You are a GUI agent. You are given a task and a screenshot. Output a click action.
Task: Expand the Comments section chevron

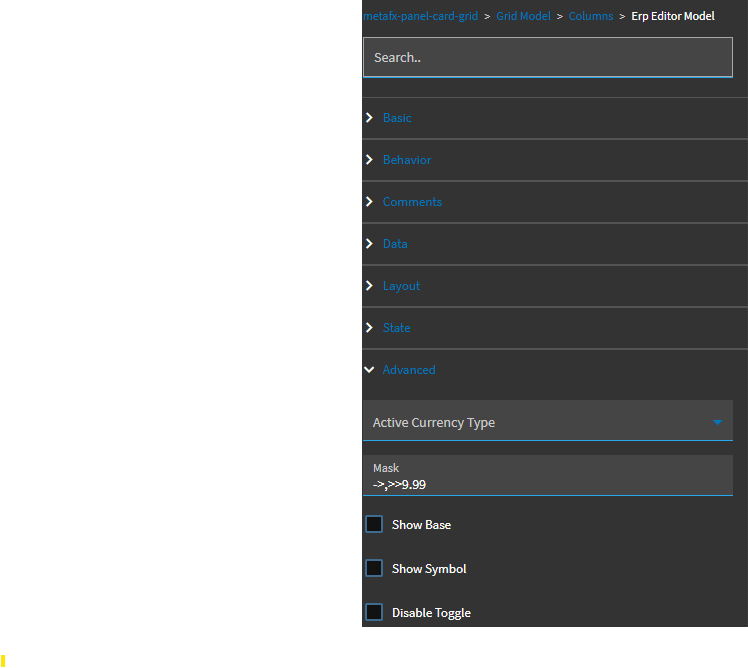(x=369, y=202)
